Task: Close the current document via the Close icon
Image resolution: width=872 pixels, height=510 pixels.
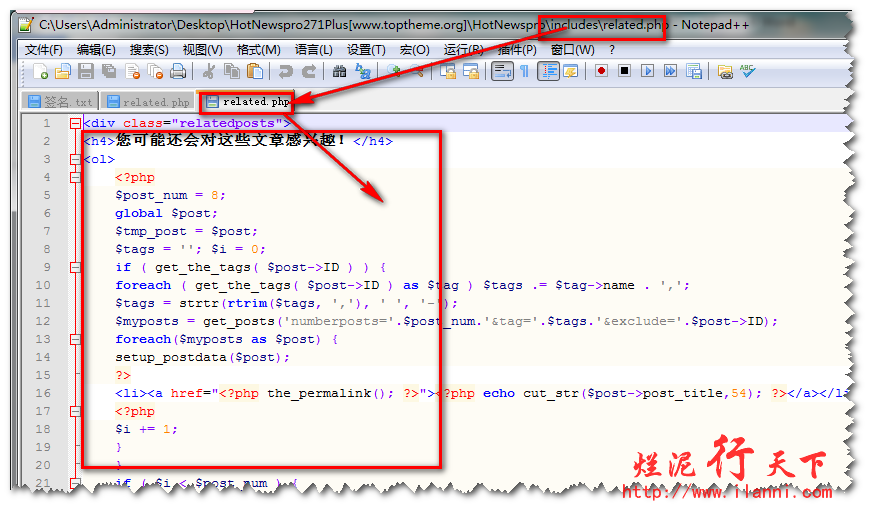Action: 132,71
